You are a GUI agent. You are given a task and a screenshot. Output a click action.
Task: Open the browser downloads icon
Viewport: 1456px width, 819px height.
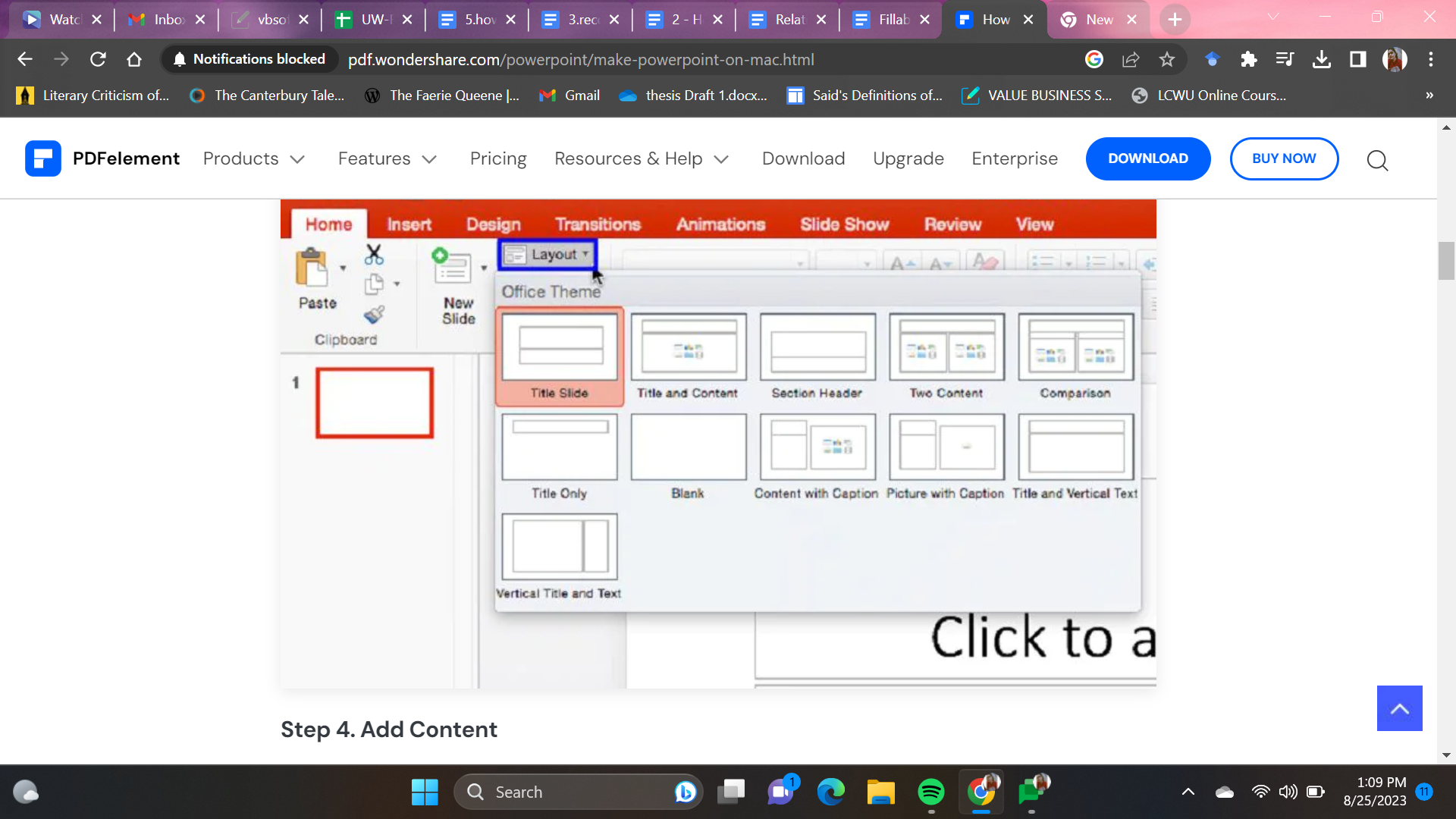click(1322, 59)
